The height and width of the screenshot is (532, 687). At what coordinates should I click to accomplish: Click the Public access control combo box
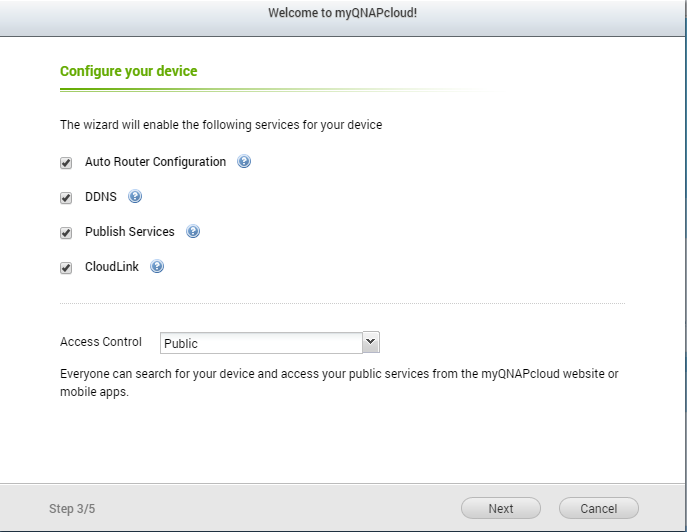tap(270, 343)
